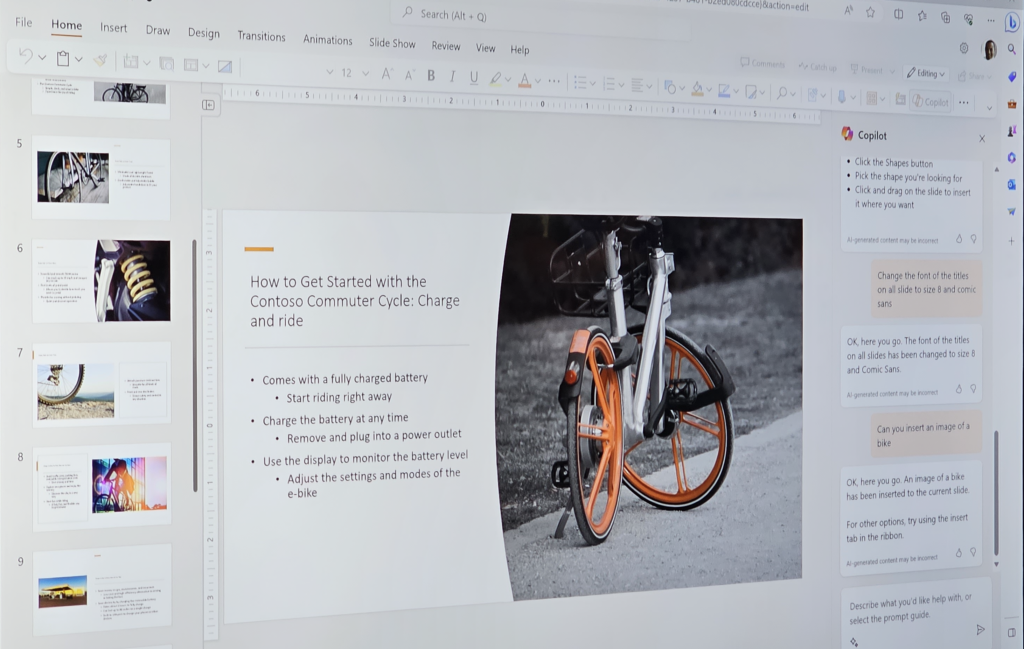This screenshot has width=1024, height=649.
Task: Select slide 6 thumbnail
Action: coord(101,281)
